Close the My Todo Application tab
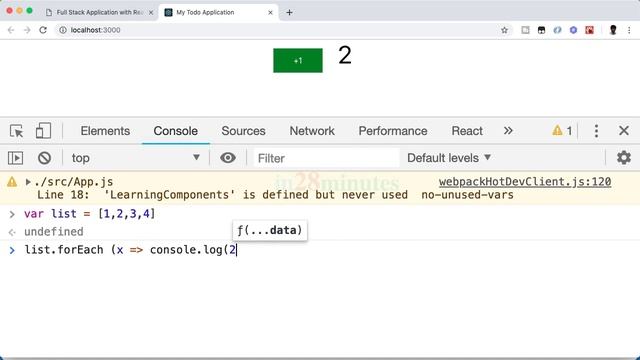 270,12
